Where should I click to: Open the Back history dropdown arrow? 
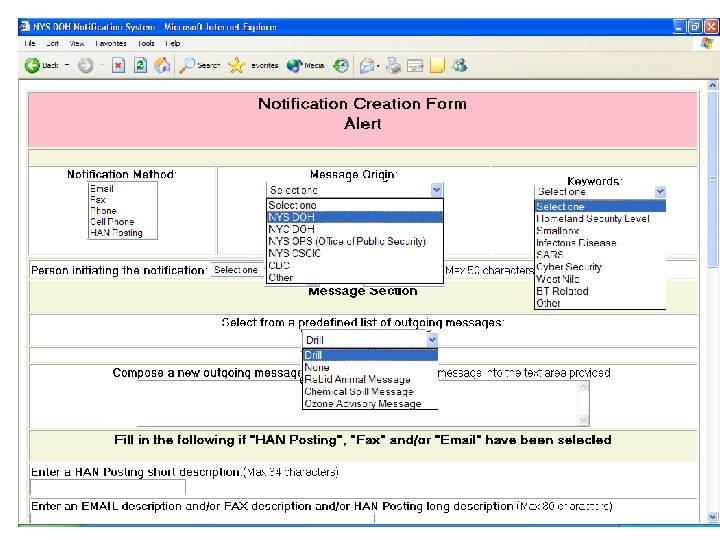pyautogui.click(x=67, y=66)
